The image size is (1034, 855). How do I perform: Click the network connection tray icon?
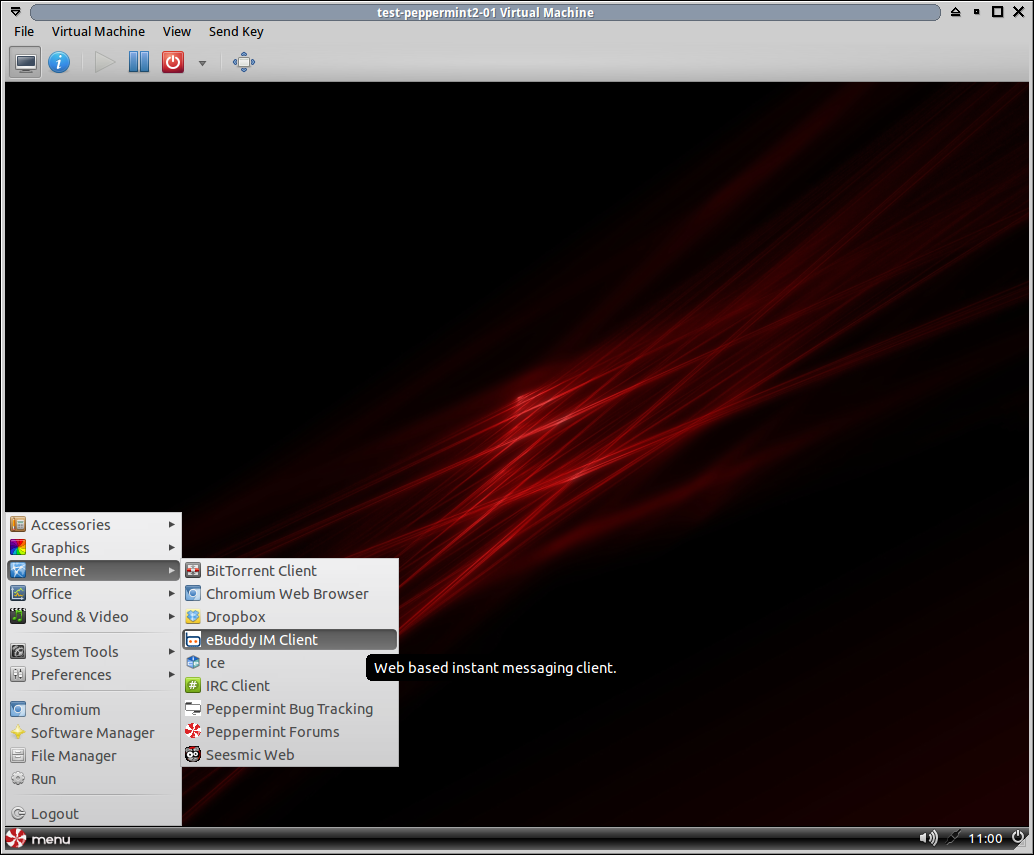tap(954, 839)
